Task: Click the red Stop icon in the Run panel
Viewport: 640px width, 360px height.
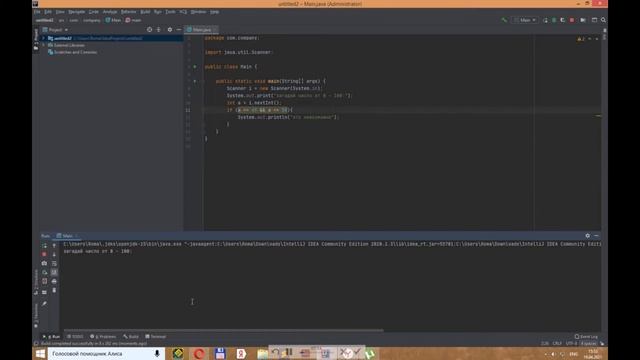Action: 44,254
